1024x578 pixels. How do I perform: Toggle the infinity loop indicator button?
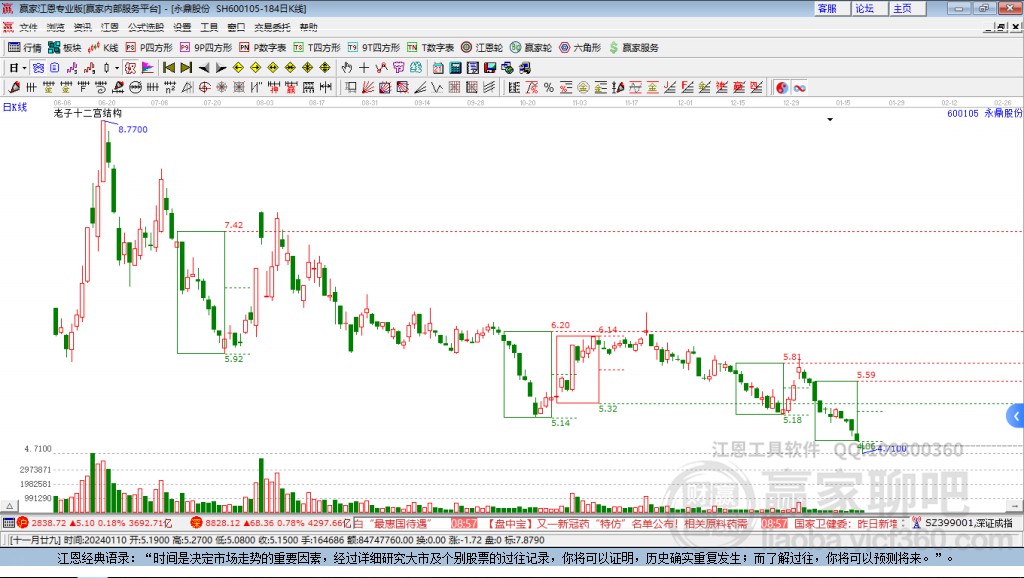click(799, 88)
